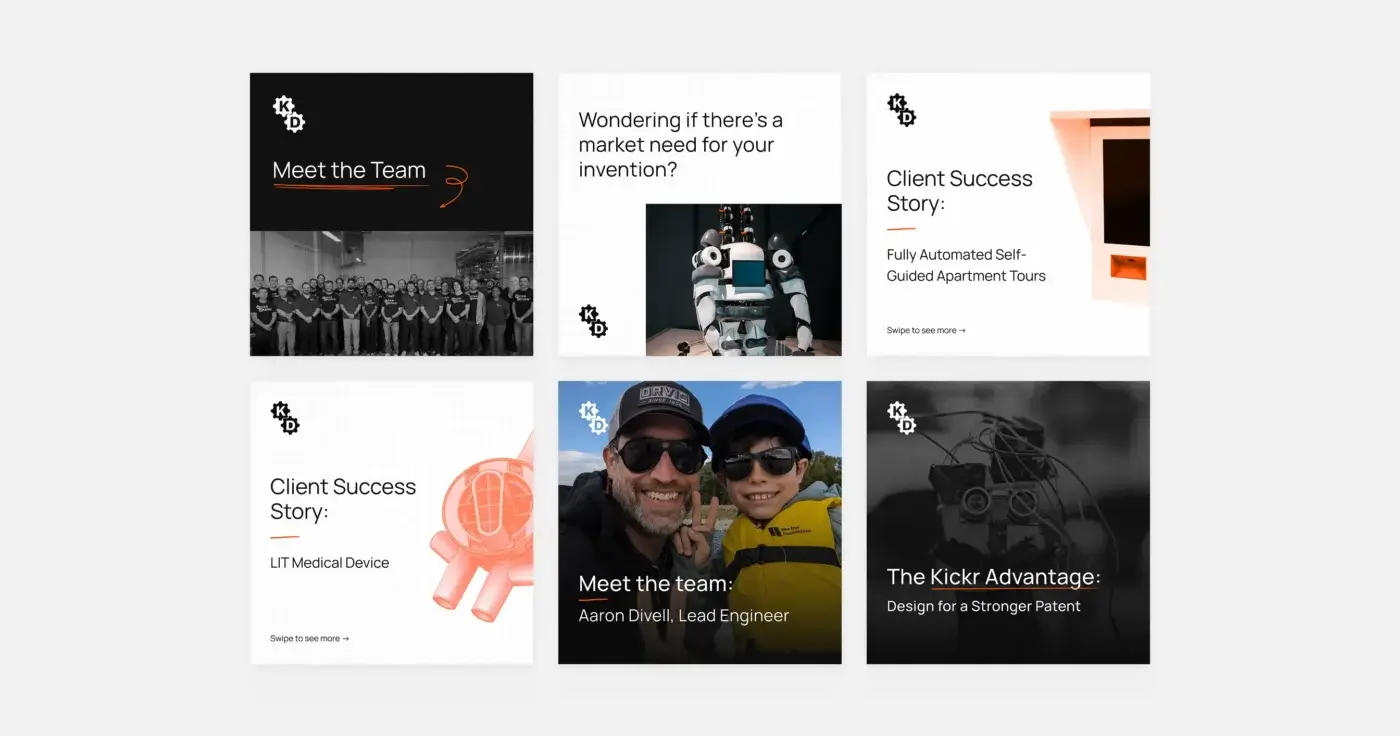The width and height of the screenshot is (1400, 736).
Task: Select 'The Kickr Advantage:' heading
Action: pyautogui.click(x=993, y=577)
